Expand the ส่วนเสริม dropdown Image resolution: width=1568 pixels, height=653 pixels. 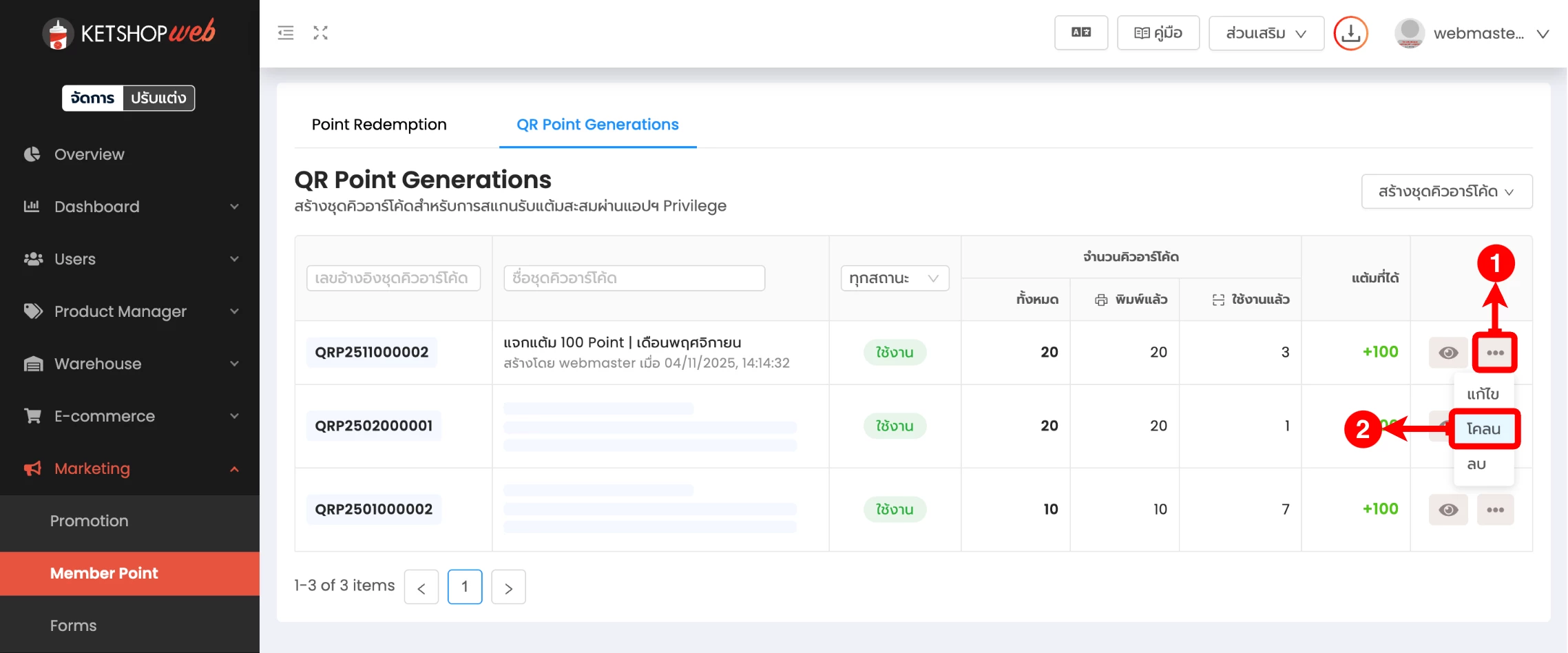pos(1266,33)
